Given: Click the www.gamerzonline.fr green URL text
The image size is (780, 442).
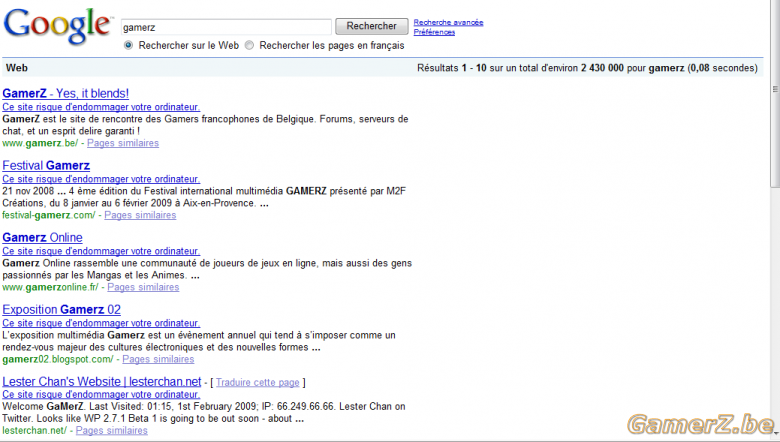Looking at the screenshot, I should (50, 287).
